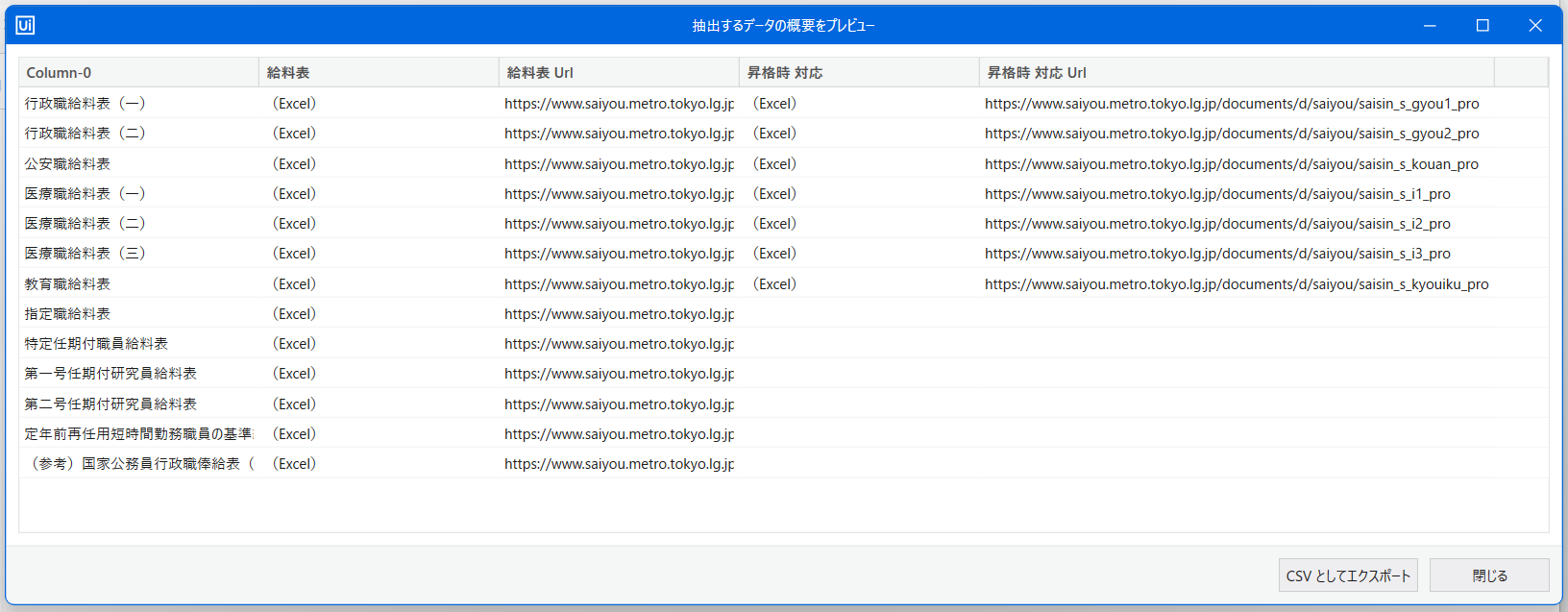Minimize the preview window

pyautogui.click(x=1430, y=25)
